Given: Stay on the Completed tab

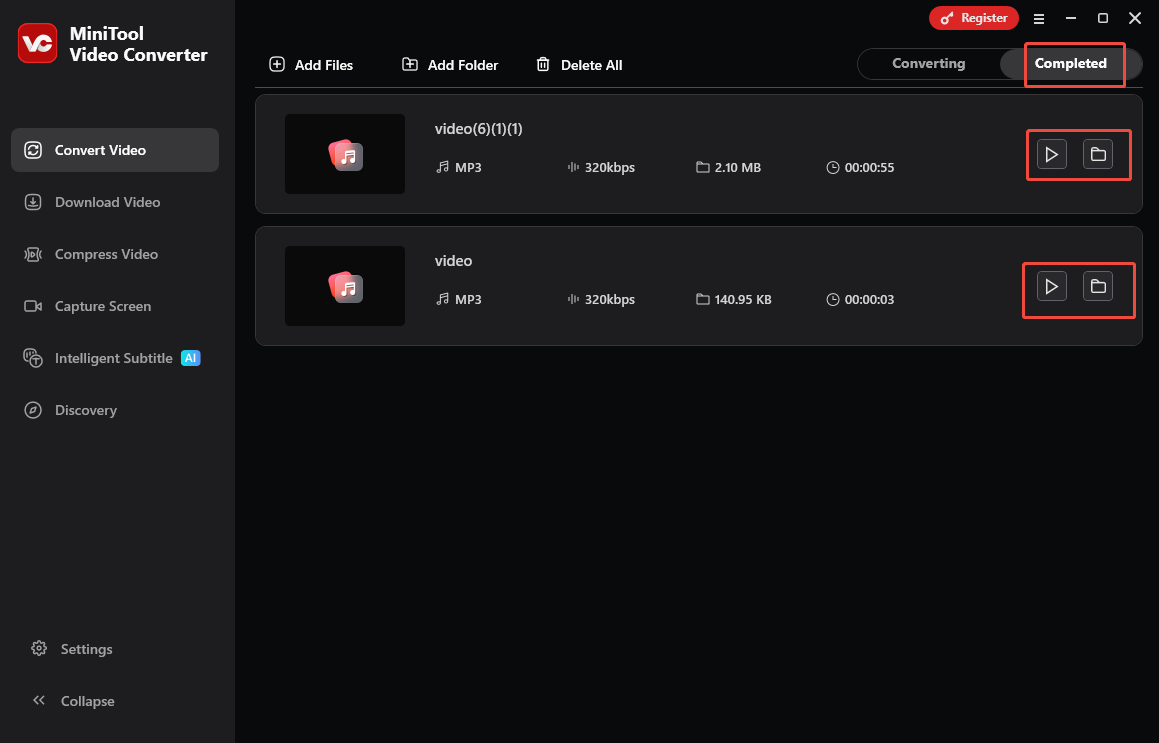Looking at the screenshot, I should [x=1071, y=63].
